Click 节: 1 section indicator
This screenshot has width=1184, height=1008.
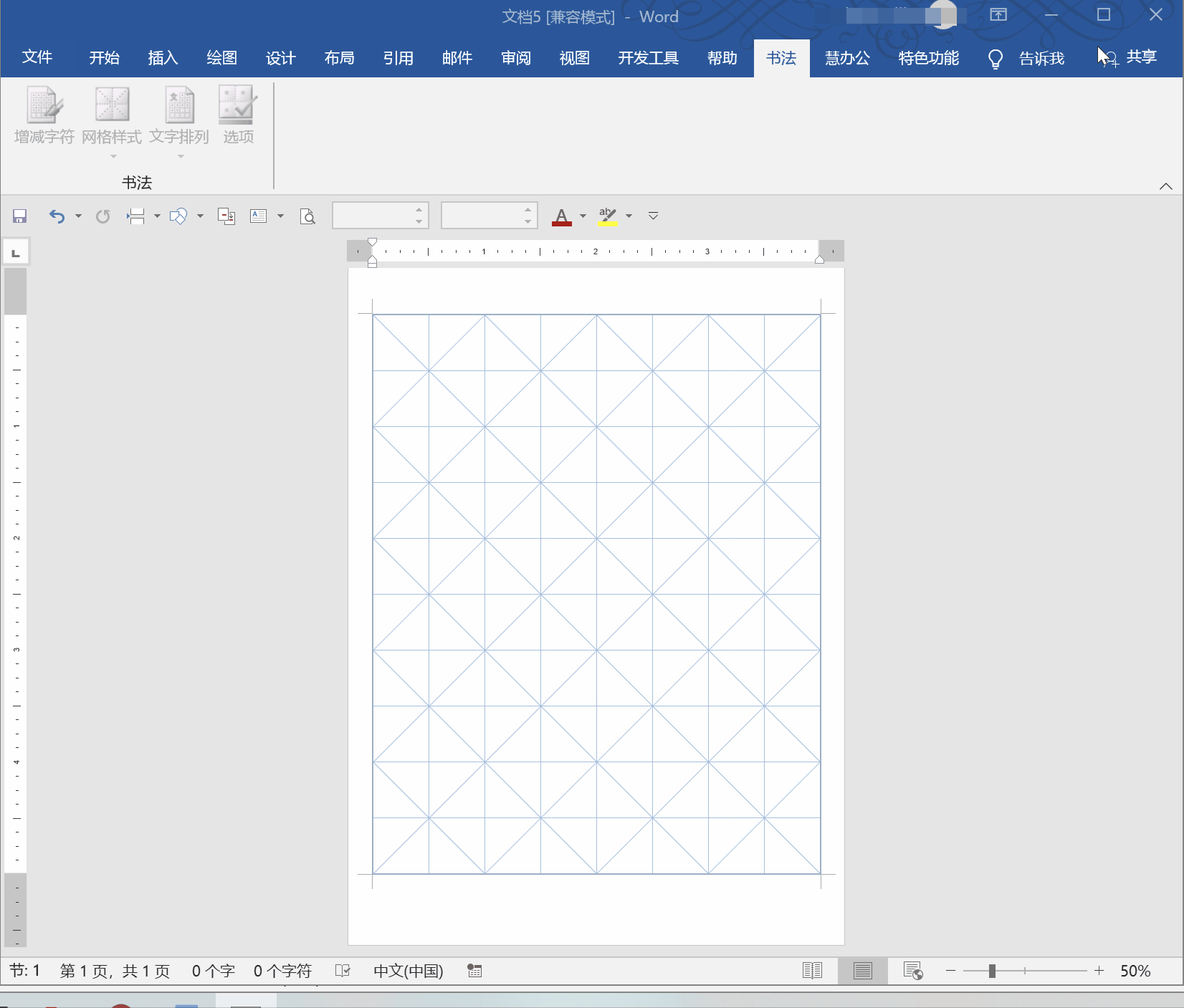(25, 971)
